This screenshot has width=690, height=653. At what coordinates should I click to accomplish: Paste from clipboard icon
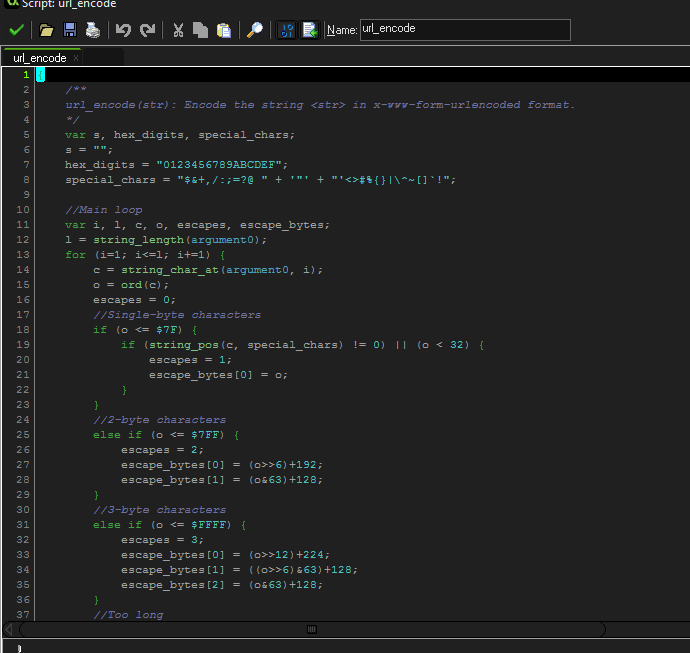(x=224, y=30)
